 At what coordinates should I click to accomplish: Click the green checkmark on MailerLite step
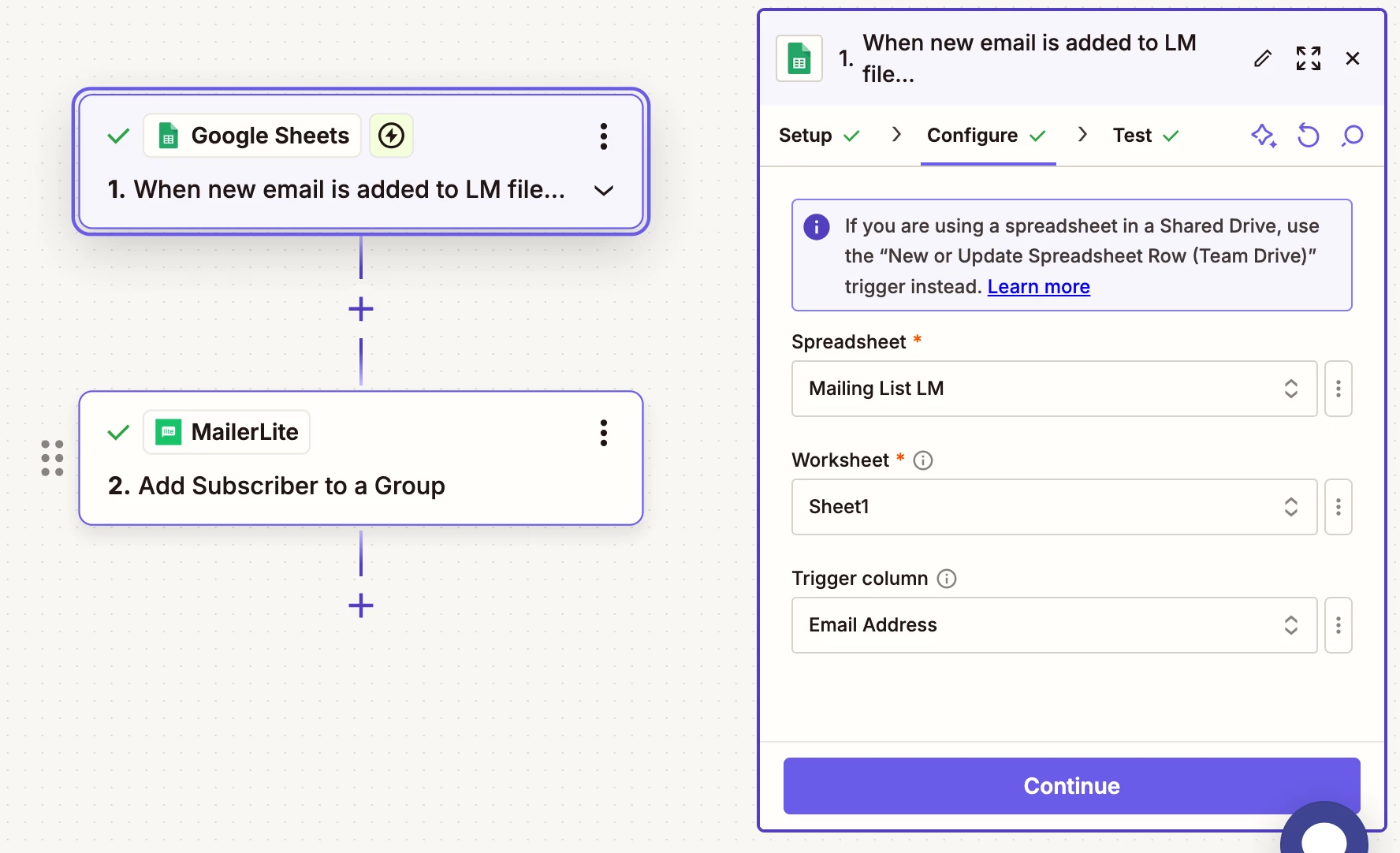point(118,432)
